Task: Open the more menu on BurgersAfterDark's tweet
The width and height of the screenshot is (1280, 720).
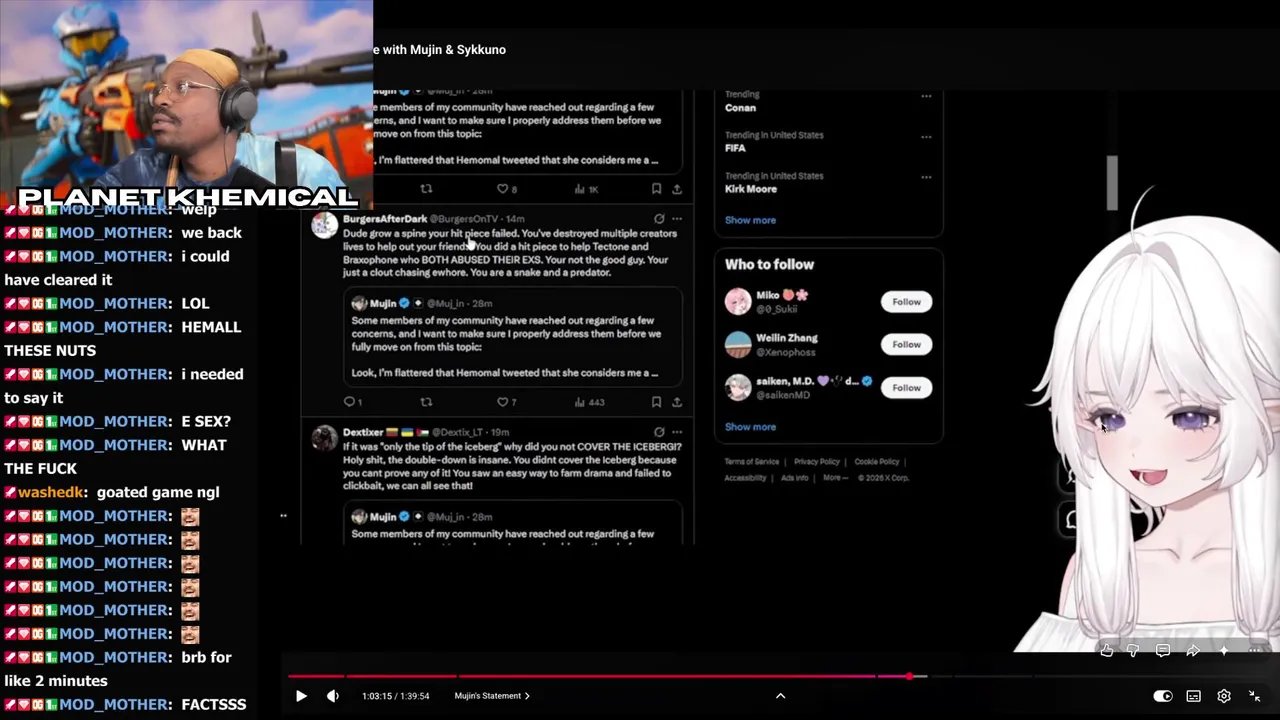Action: 677,218
